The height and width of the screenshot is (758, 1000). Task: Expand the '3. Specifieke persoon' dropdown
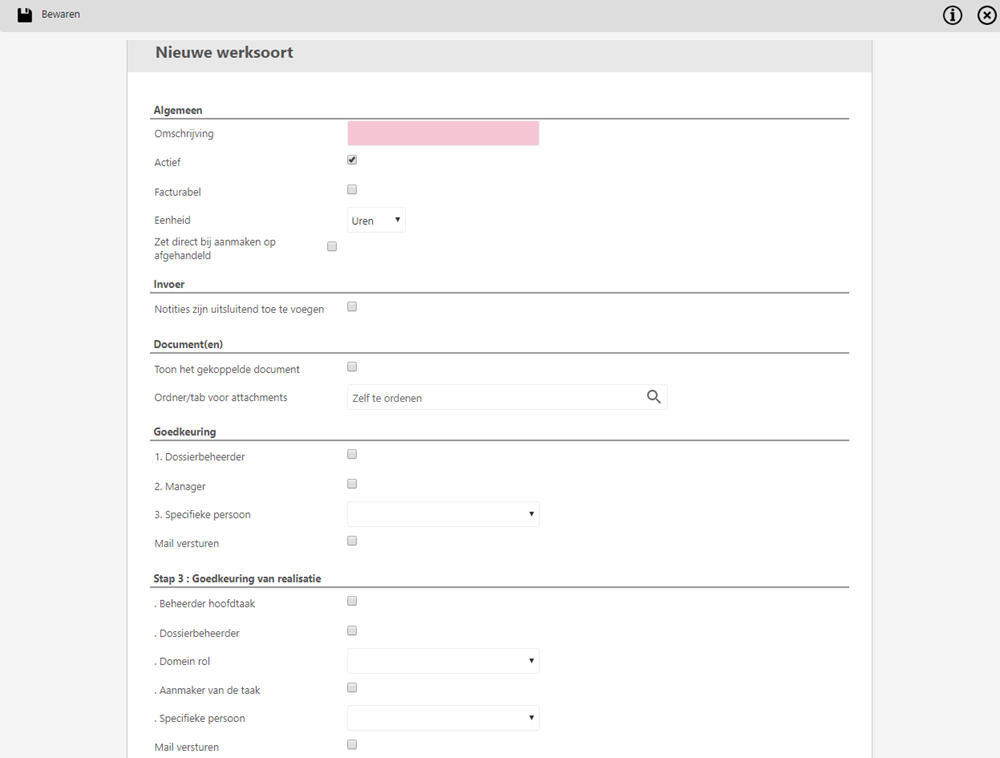pyautogui.click(x=443, y=514)
